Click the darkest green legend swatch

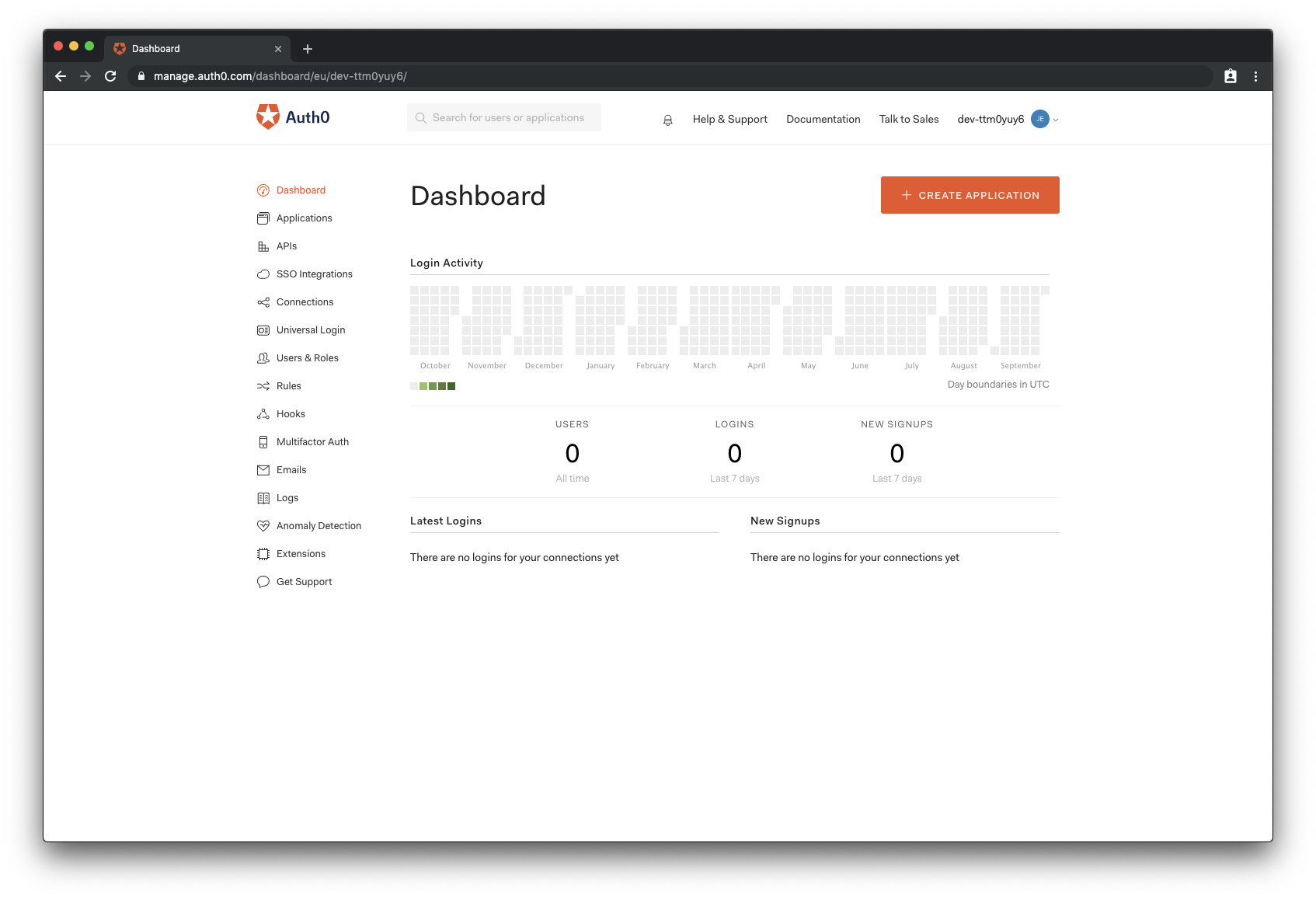[451, 385]
